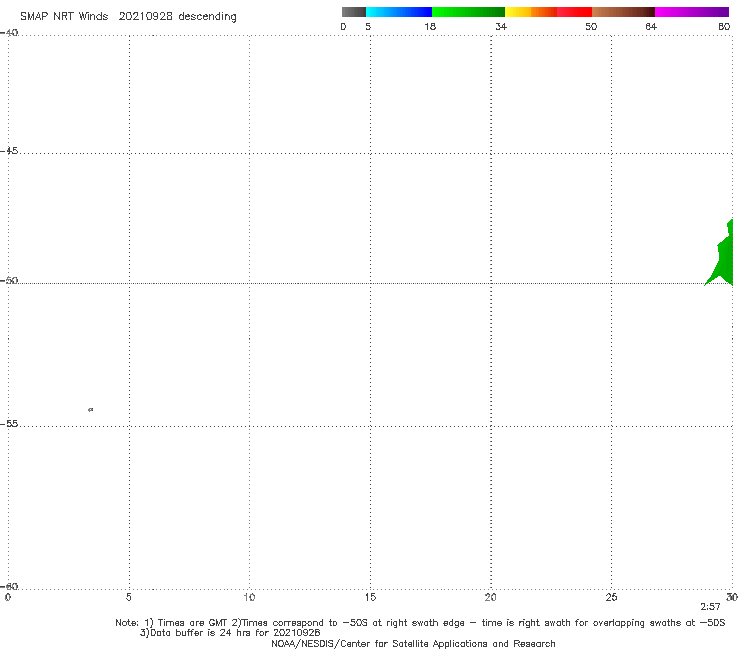The width and height of the screenshot is (740, 650).
Task: Click the 'Note: 1) Times are GMT' line
Action: click(420, 623)
